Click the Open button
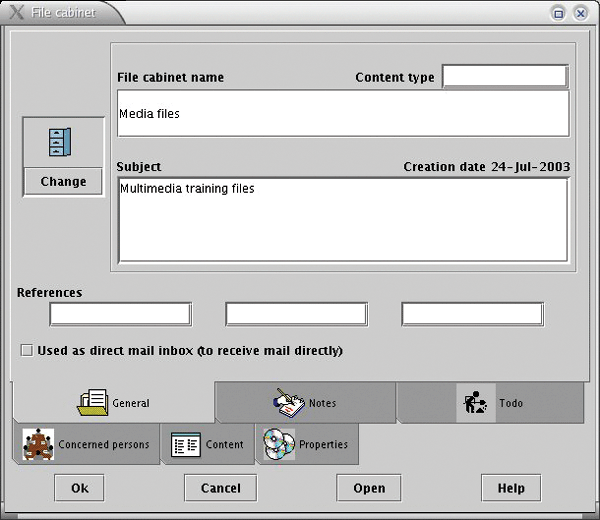This screenshot has width=600, height=520. [x=368, y=488]
